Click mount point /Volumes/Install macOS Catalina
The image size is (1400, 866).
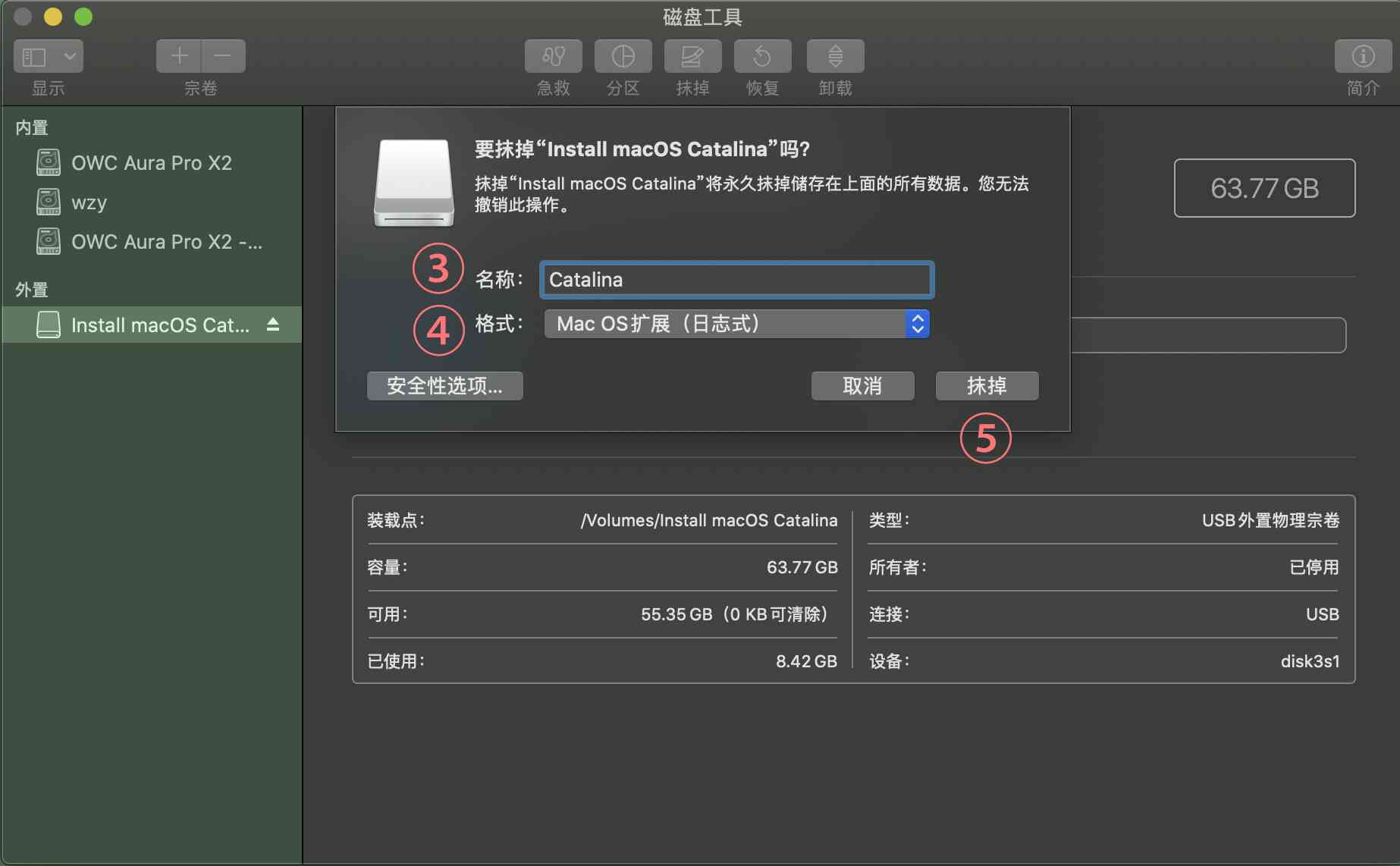click(709, 520)
